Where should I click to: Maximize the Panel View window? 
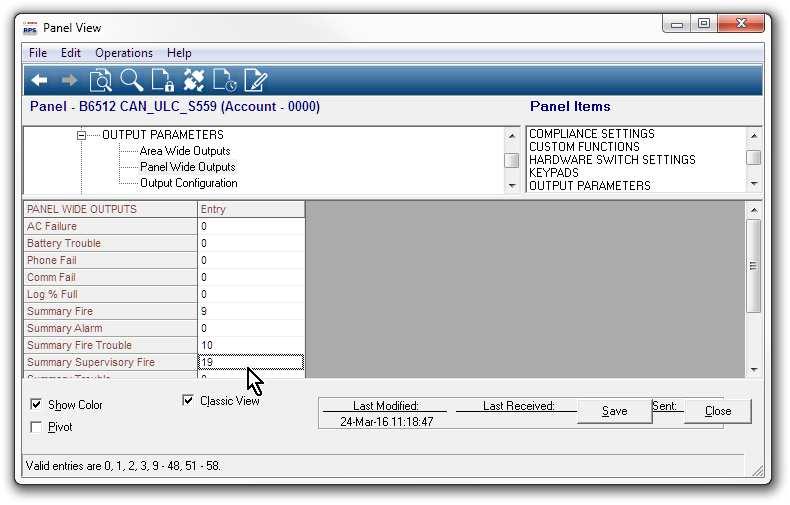pyautogui.click(x=704, y=23)
